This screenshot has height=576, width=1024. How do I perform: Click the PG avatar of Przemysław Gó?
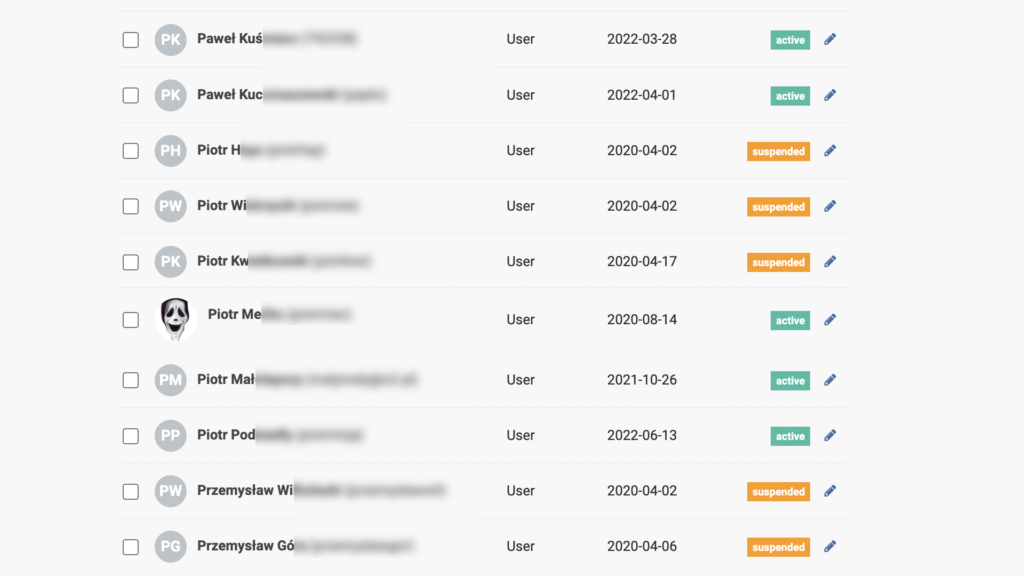(x=170, y=547)
